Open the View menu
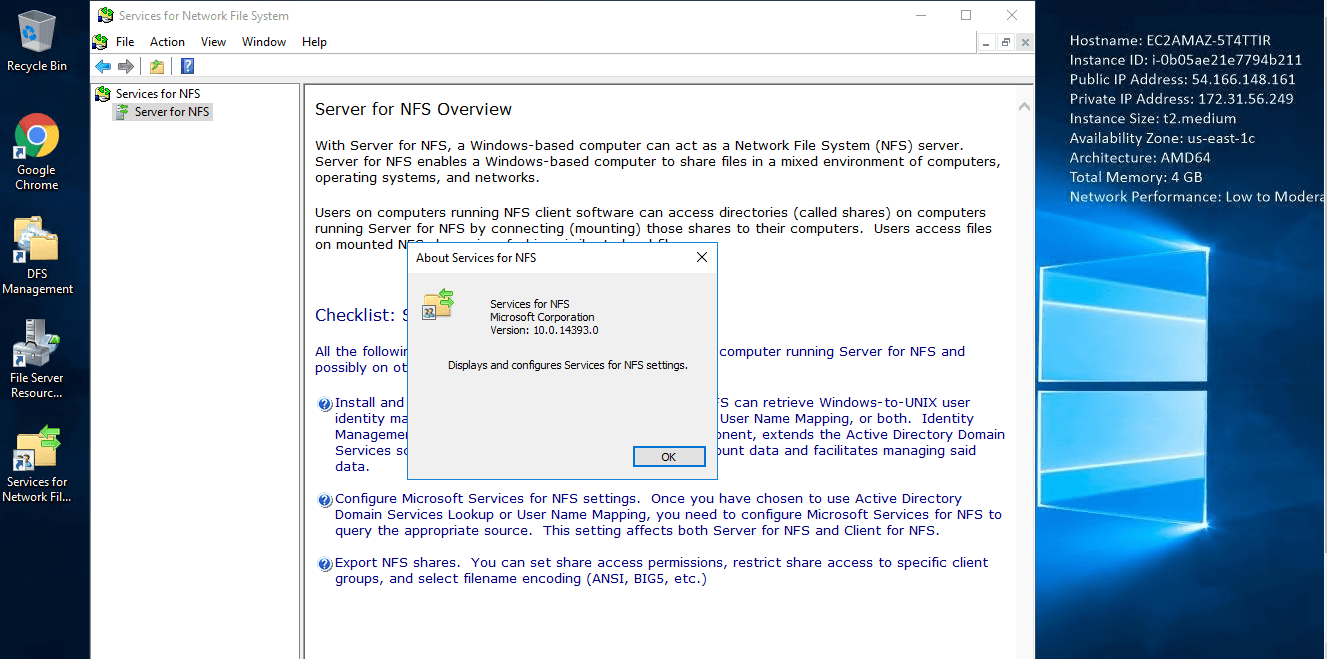Viewport: 1327px width, 659px height. pyautogui.click(x=213, y=42)
